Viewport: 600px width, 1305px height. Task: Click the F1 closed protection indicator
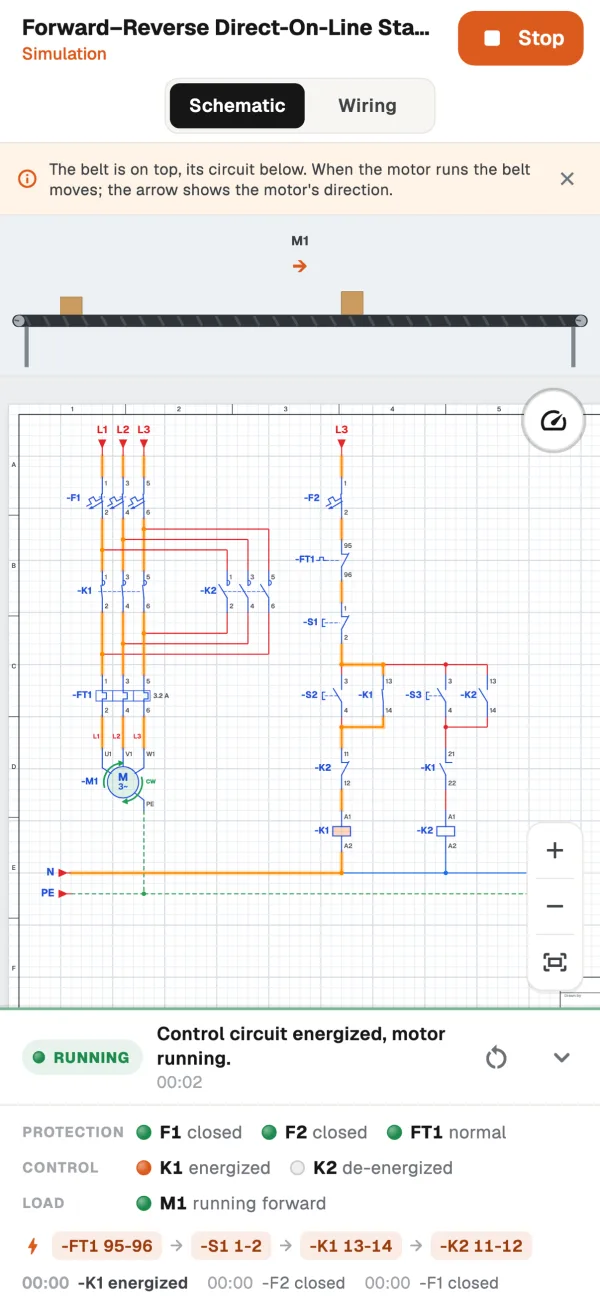(x=189, y=1133)
